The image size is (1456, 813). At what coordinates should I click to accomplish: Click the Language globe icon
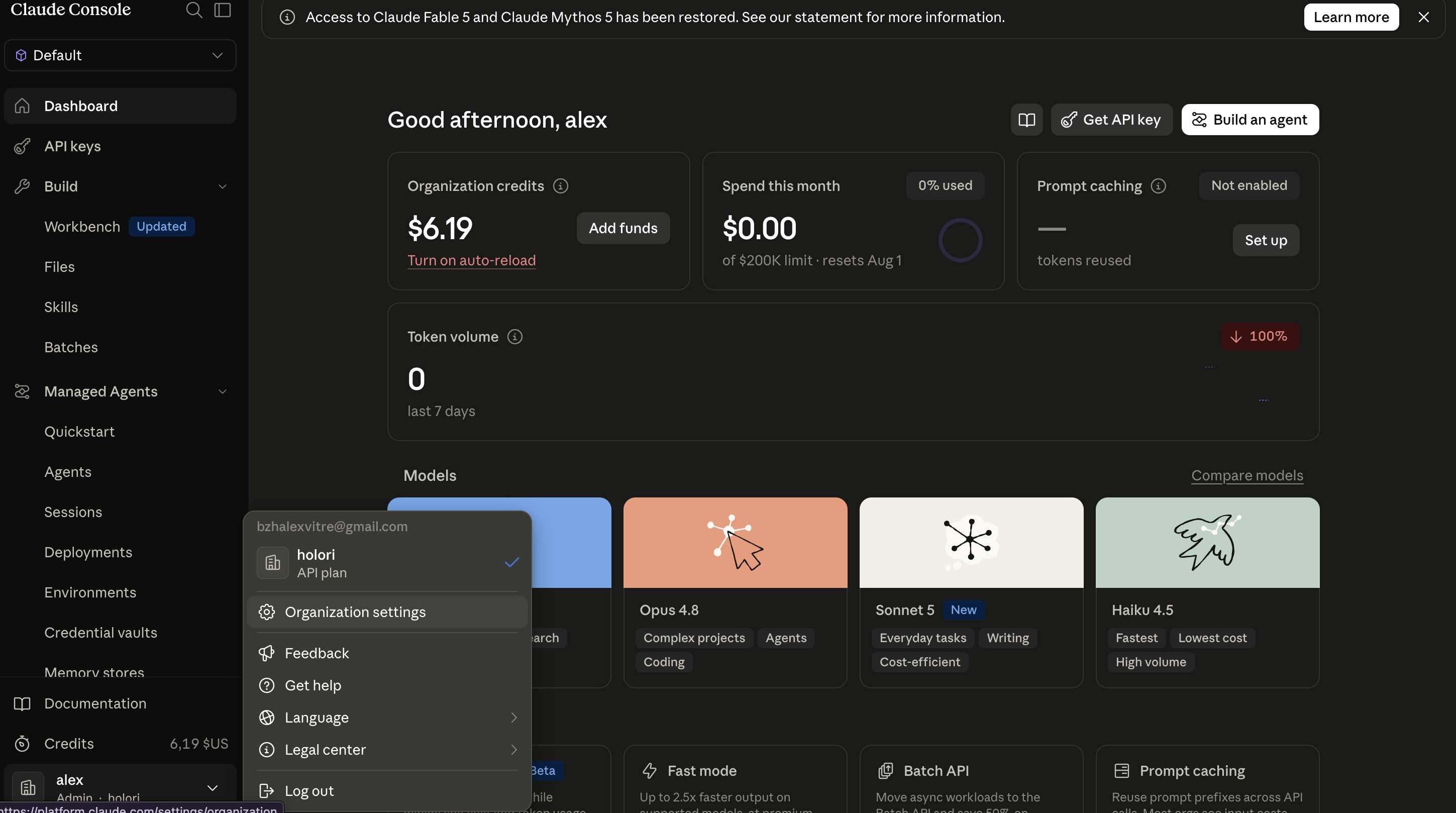(266, 718)
